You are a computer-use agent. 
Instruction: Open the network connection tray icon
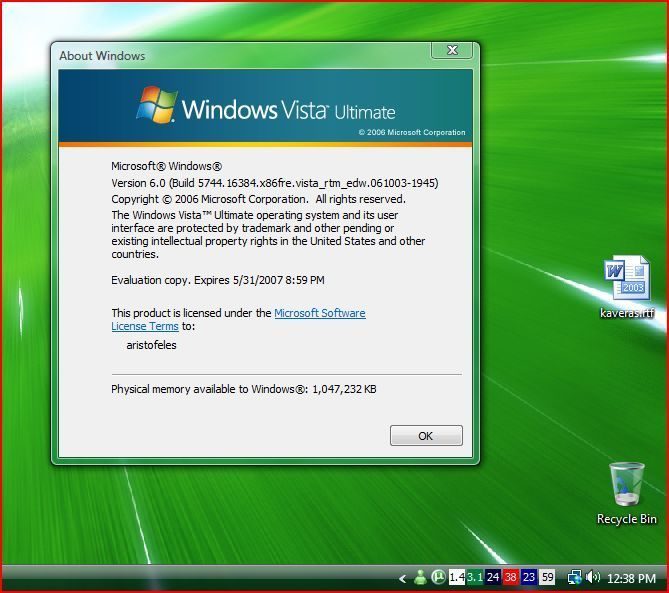pos(574,578)
